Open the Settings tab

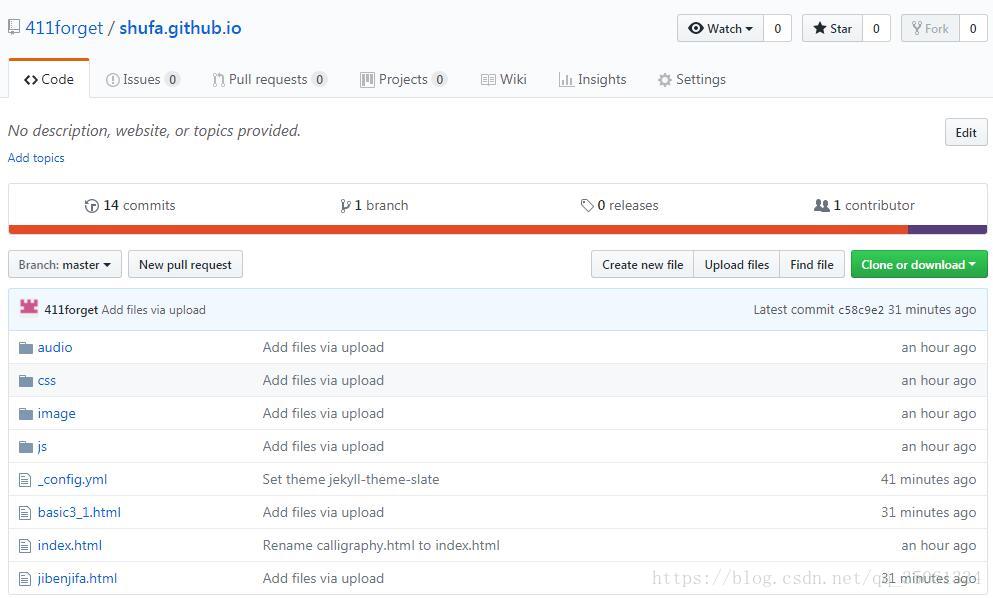pos(692,79)
